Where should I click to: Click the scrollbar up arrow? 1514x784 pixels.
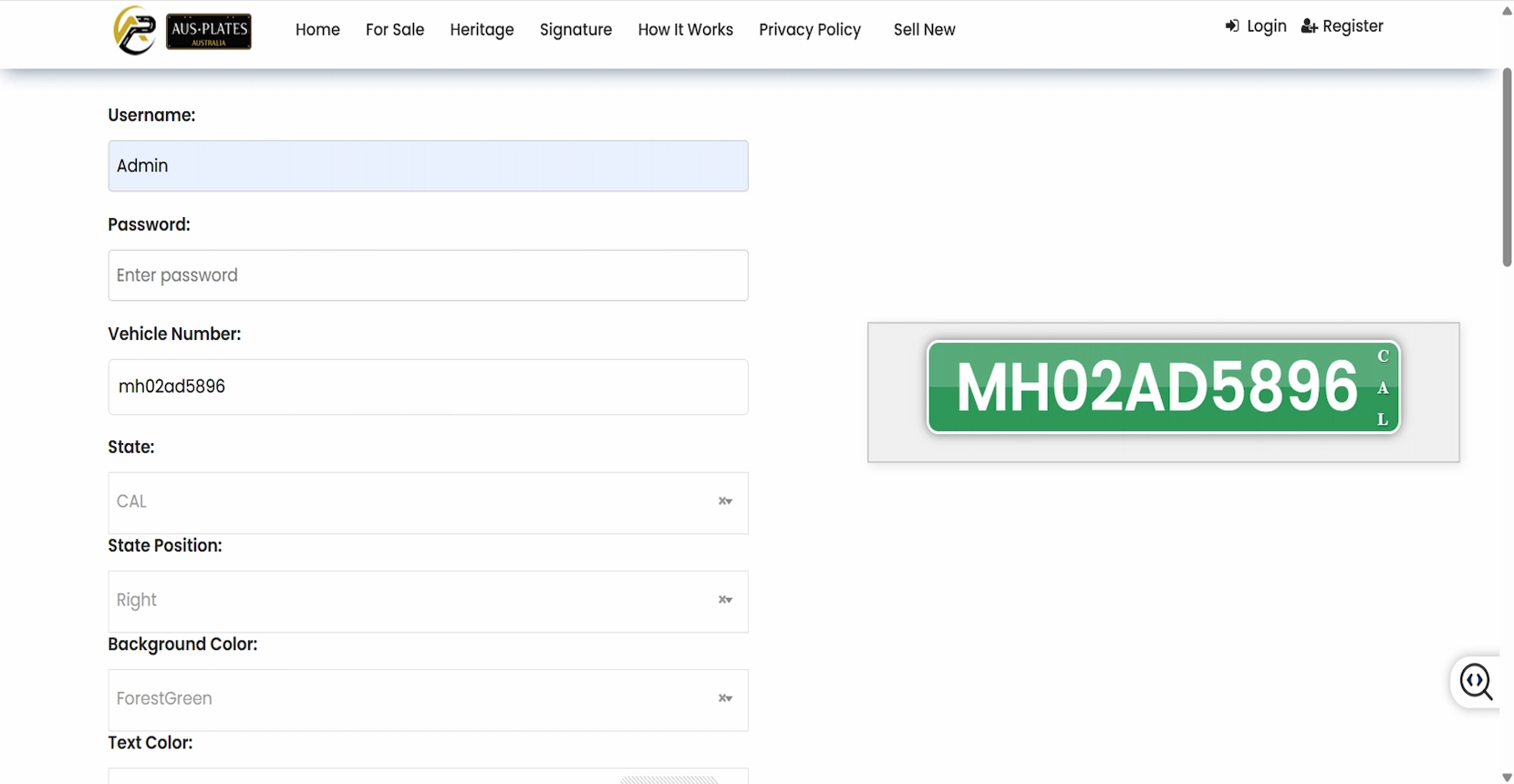click(x=1507, y=10)
